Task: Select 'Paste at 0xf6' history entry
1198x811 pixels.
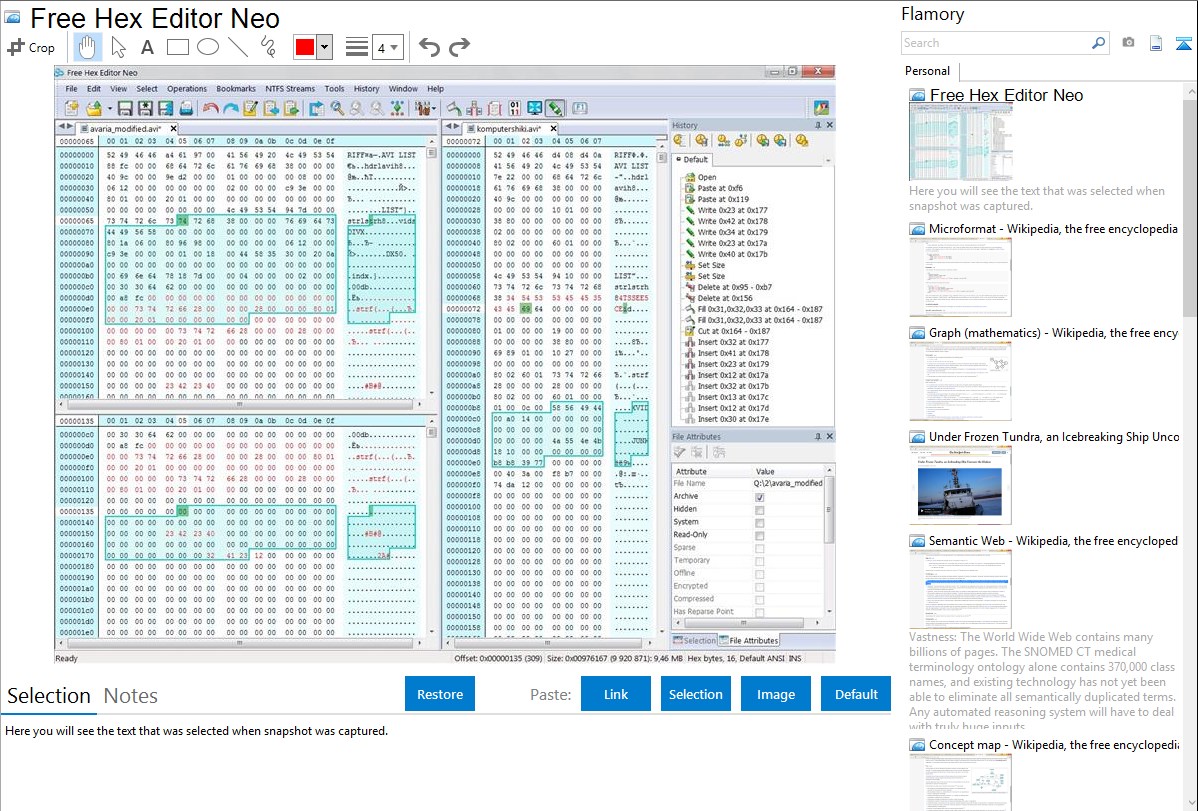Action: 720,188
